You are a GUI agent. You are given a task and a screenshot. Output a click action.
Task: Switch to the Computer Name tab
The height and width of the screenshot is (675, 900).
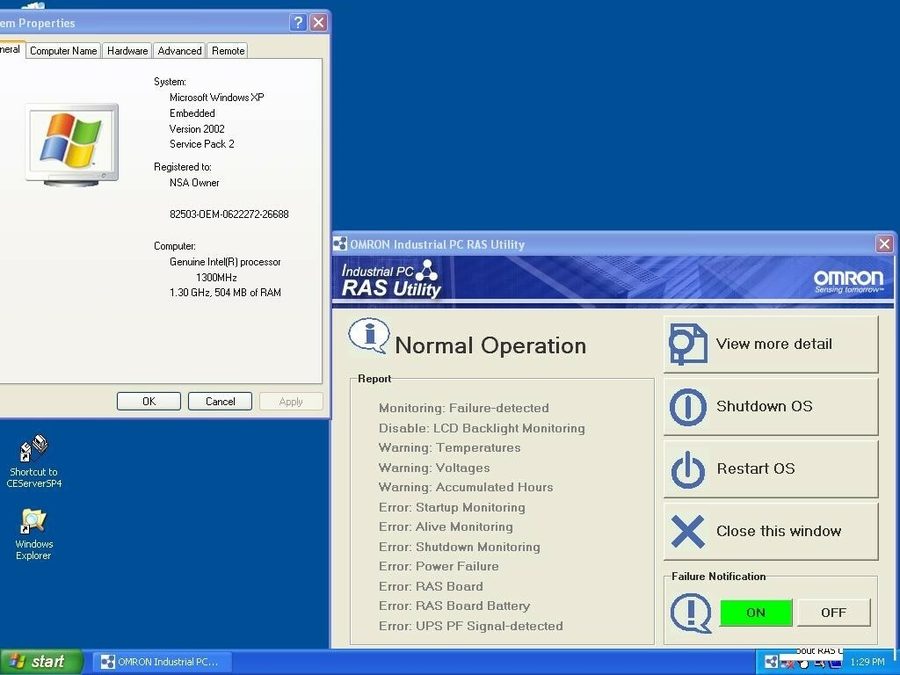(63, 51)
